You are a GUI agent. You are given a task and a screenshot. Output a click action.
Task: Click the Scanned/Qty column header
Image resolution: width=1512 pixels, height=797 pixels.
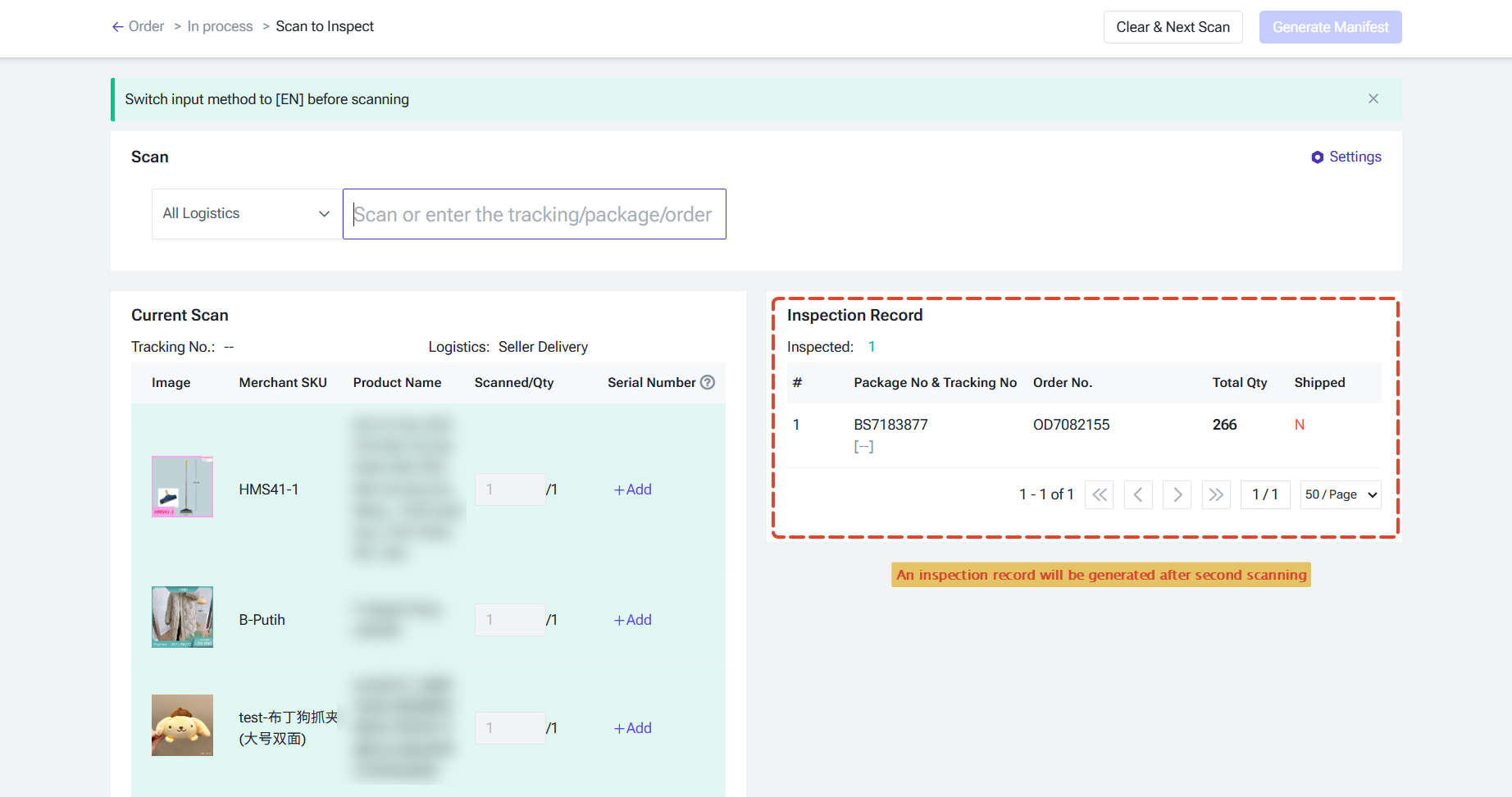514,382
